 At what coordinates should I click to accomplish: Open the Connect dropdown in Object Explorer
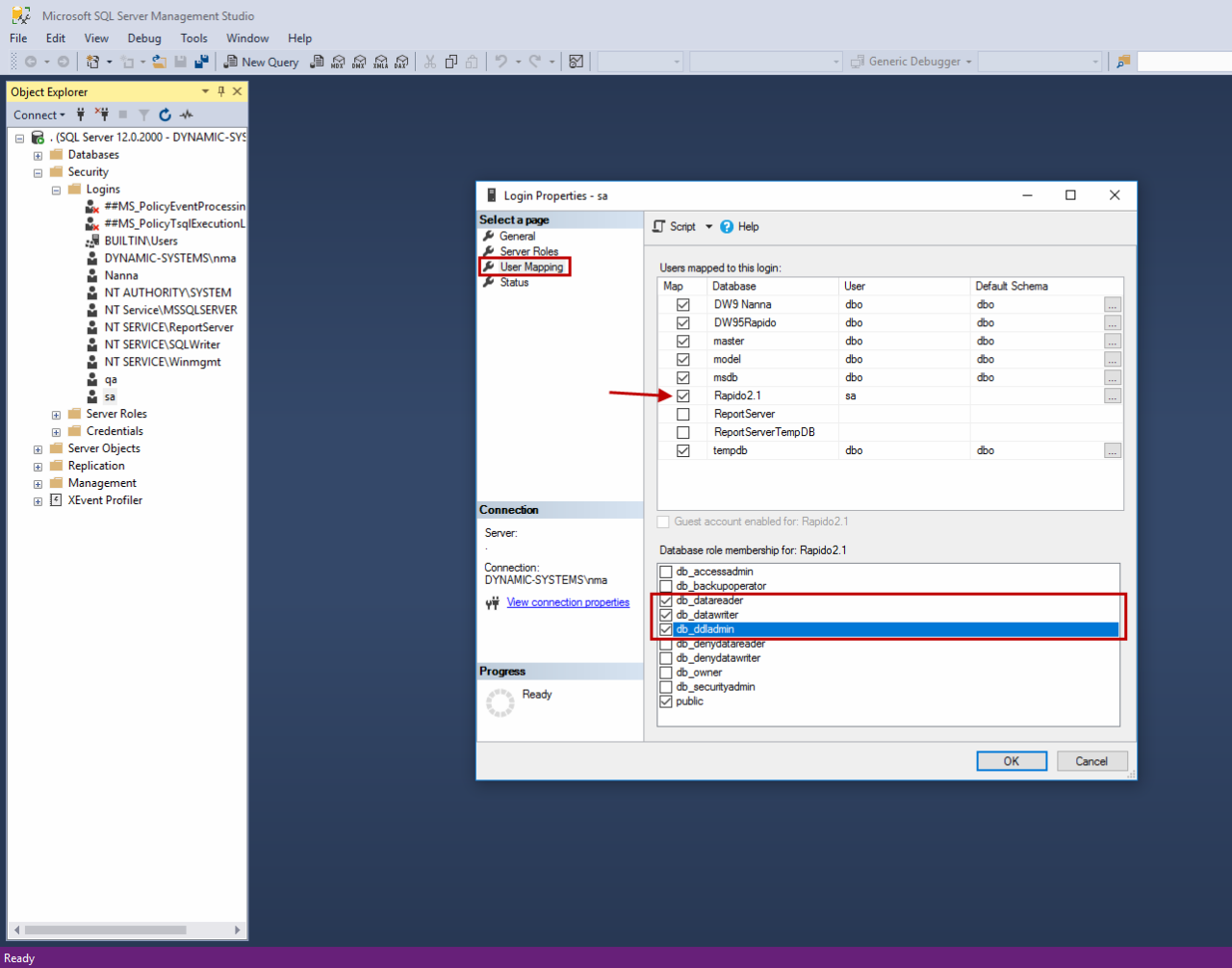pos(39,115)
